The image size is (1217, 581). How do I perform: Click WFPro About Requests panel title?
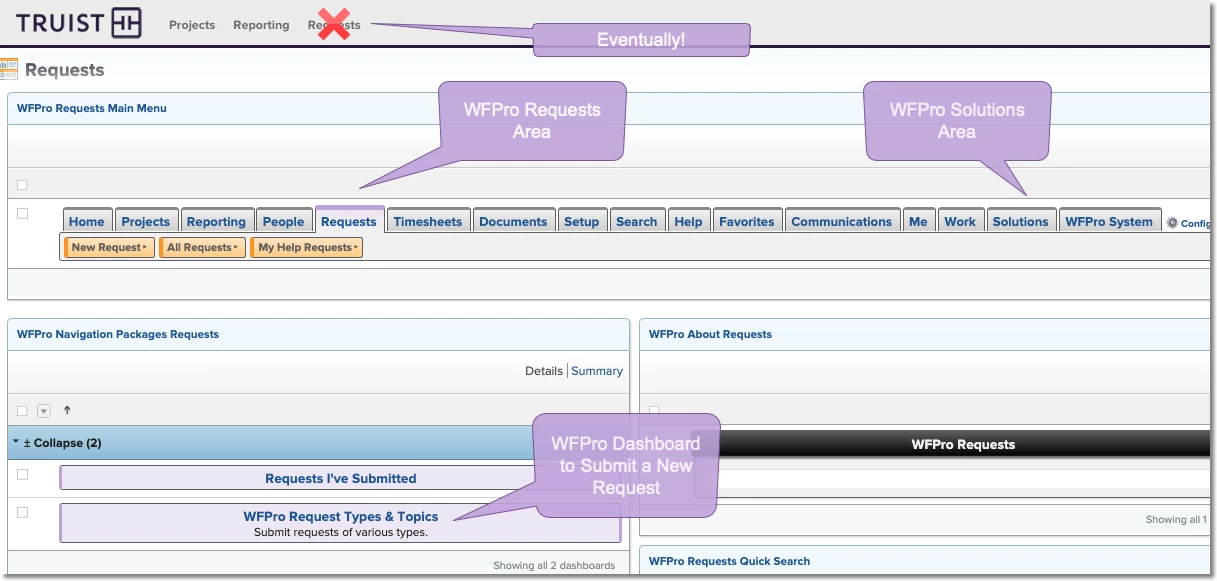click(x=710, y=334)
